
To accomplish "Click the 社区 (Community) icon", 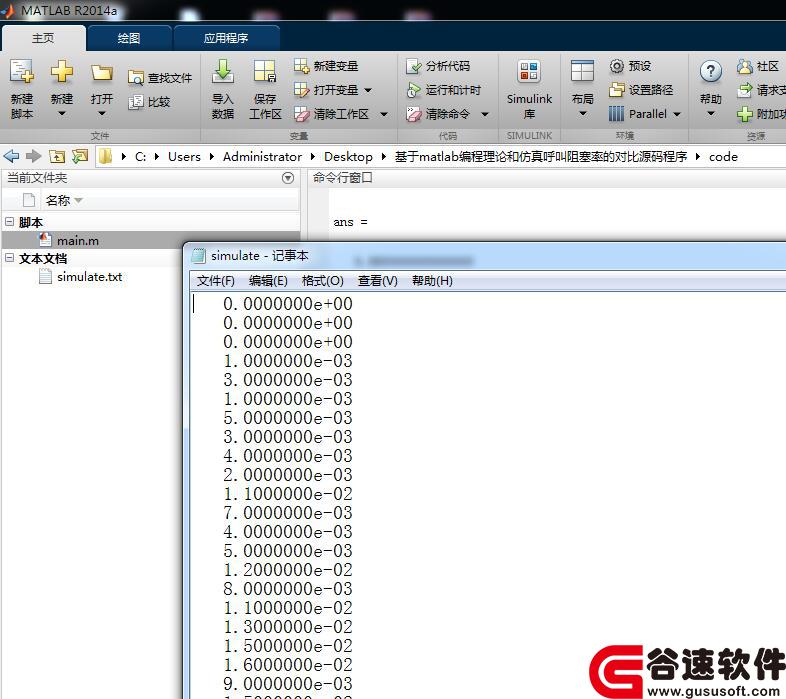I will 745,66.
